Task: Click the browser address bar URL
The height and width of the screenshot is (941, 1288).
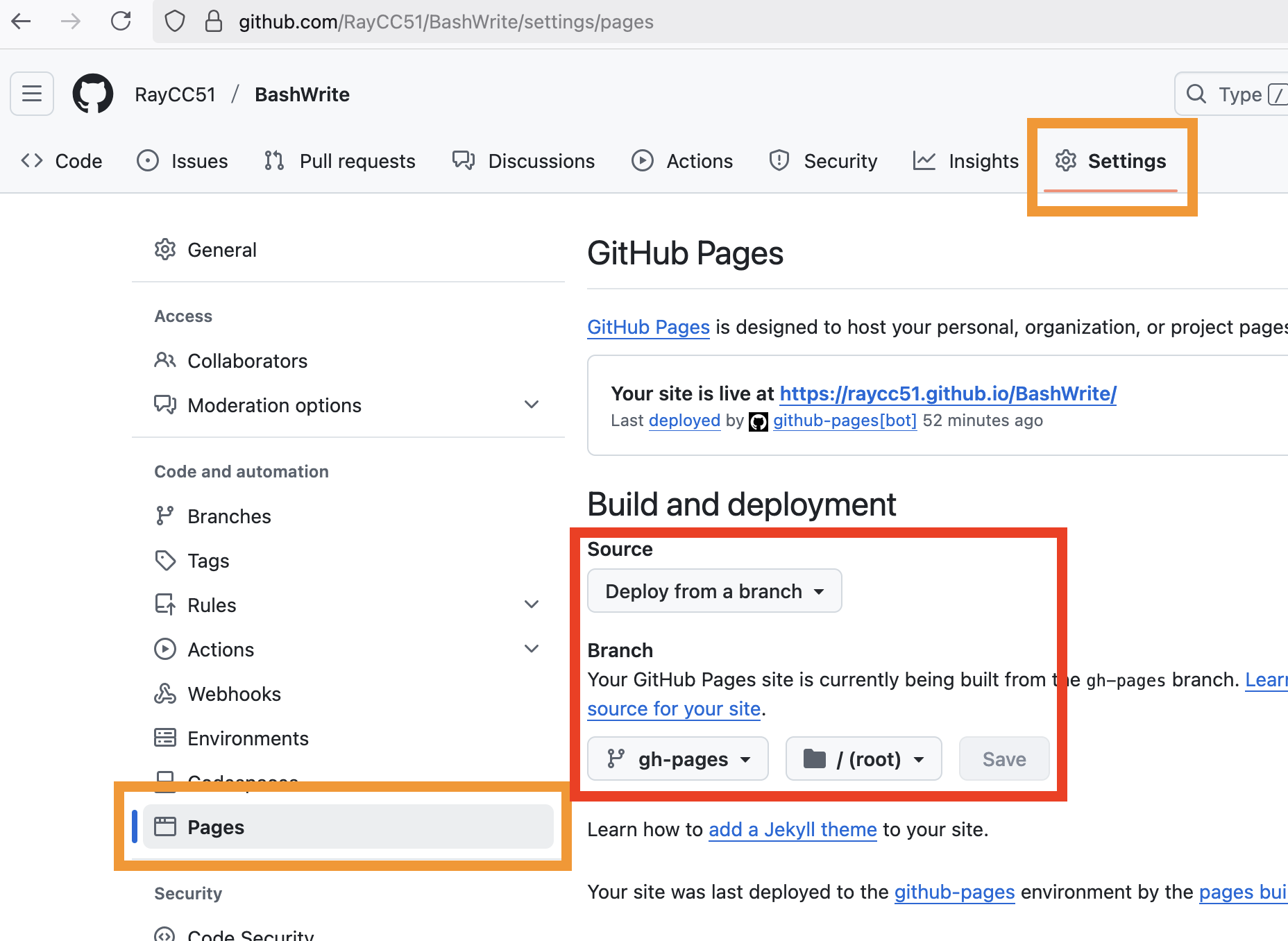Action: [446, 22]
